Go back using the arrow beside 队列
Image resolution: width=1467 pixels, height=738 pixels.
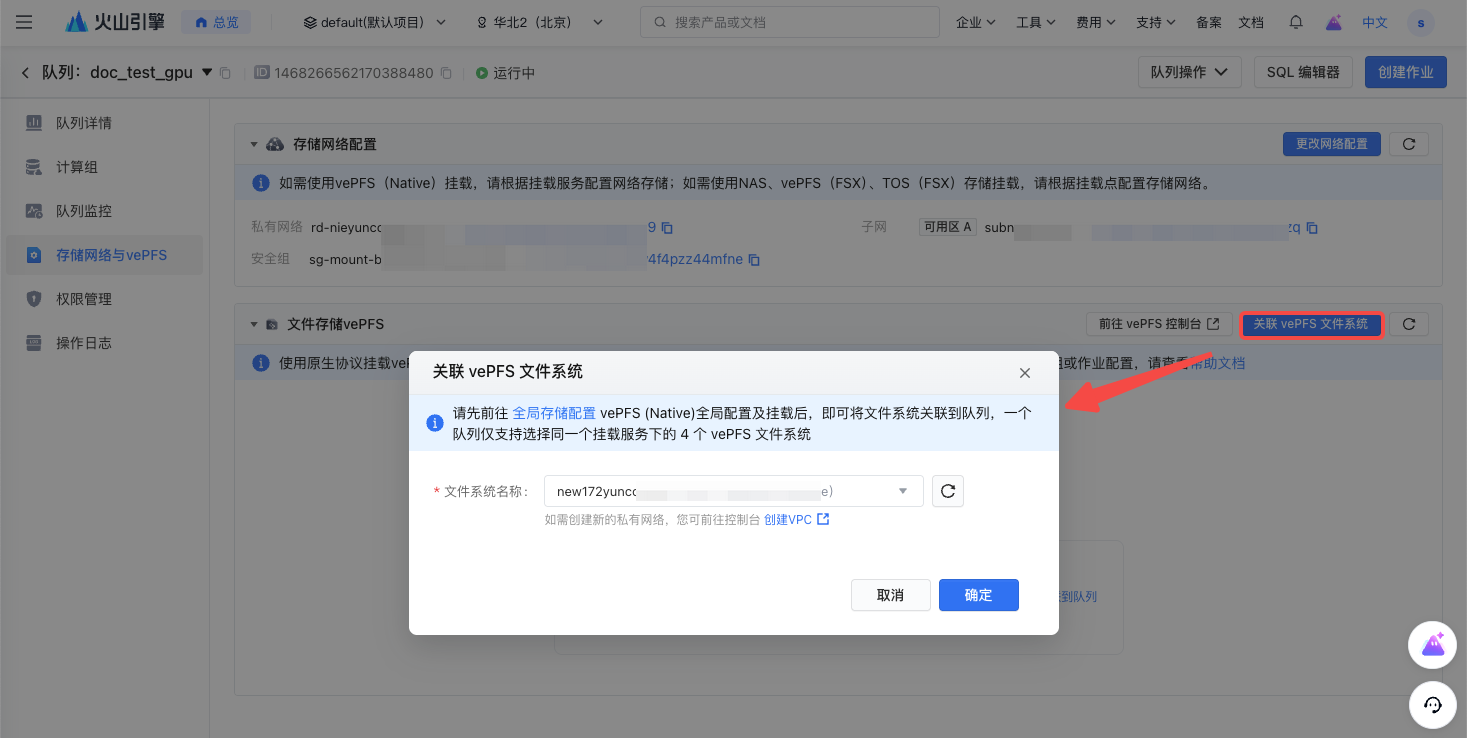25,73
